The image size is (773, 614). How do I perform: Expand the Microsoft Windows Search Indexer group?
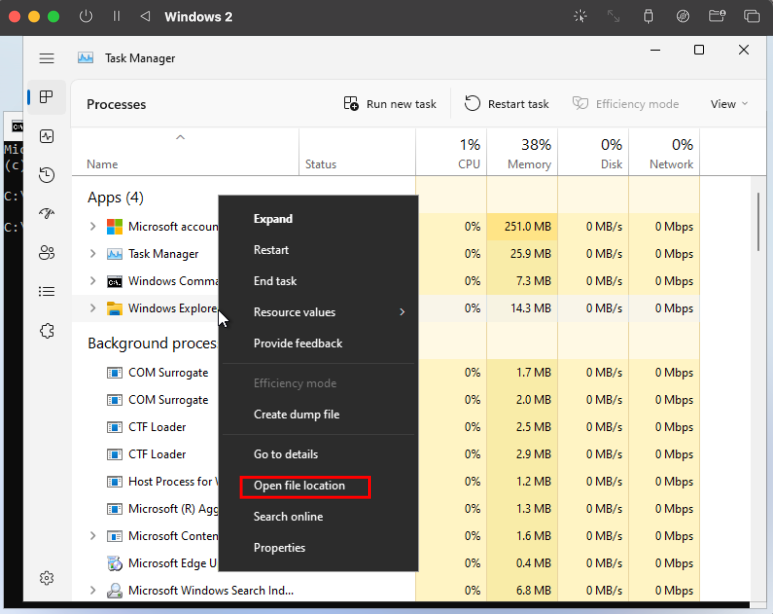[x=93, y=590]
